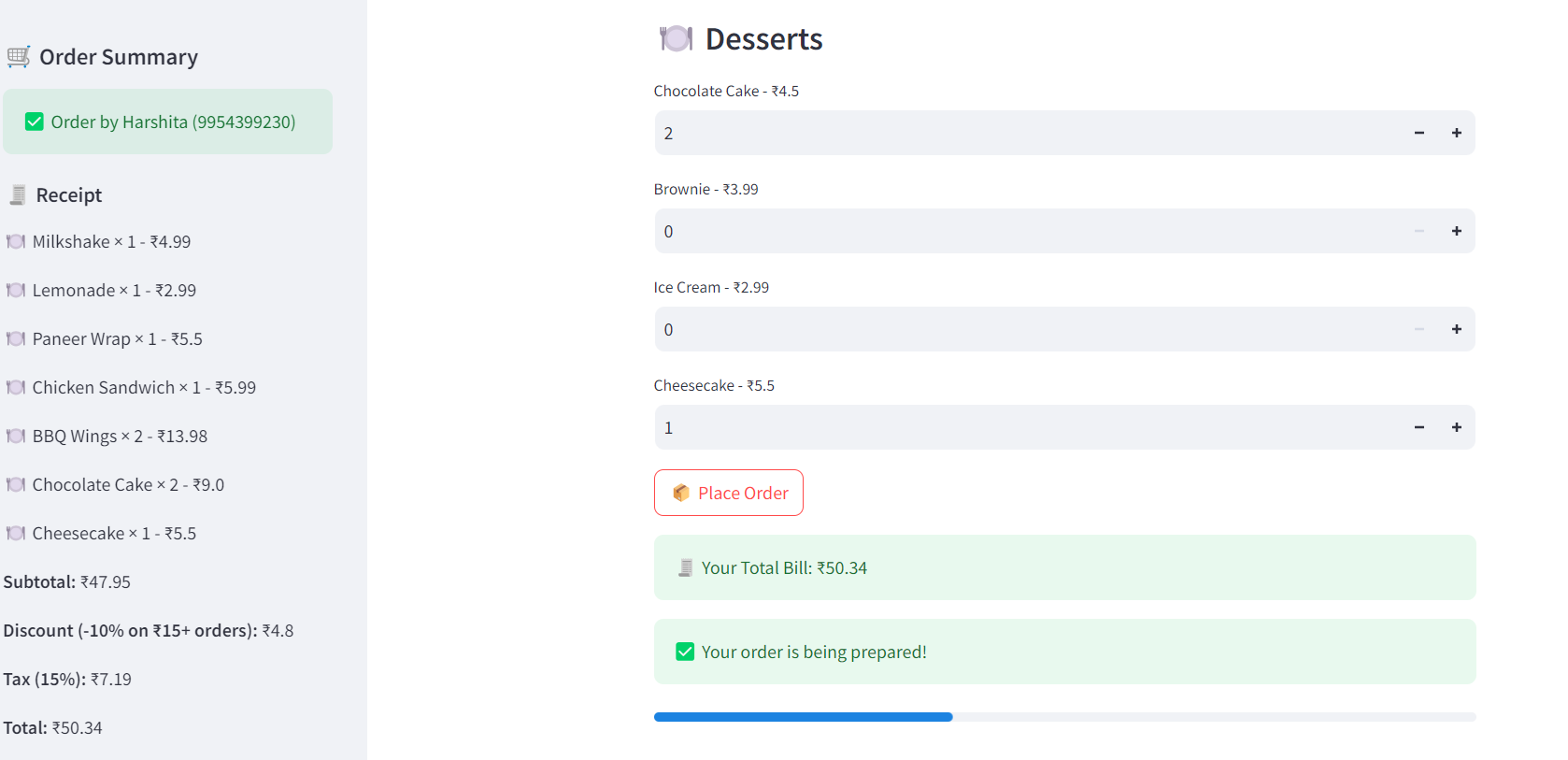Click green checkmark beside Order by Harshita
Screen dimensions: 1568x760
coord(35,122)
